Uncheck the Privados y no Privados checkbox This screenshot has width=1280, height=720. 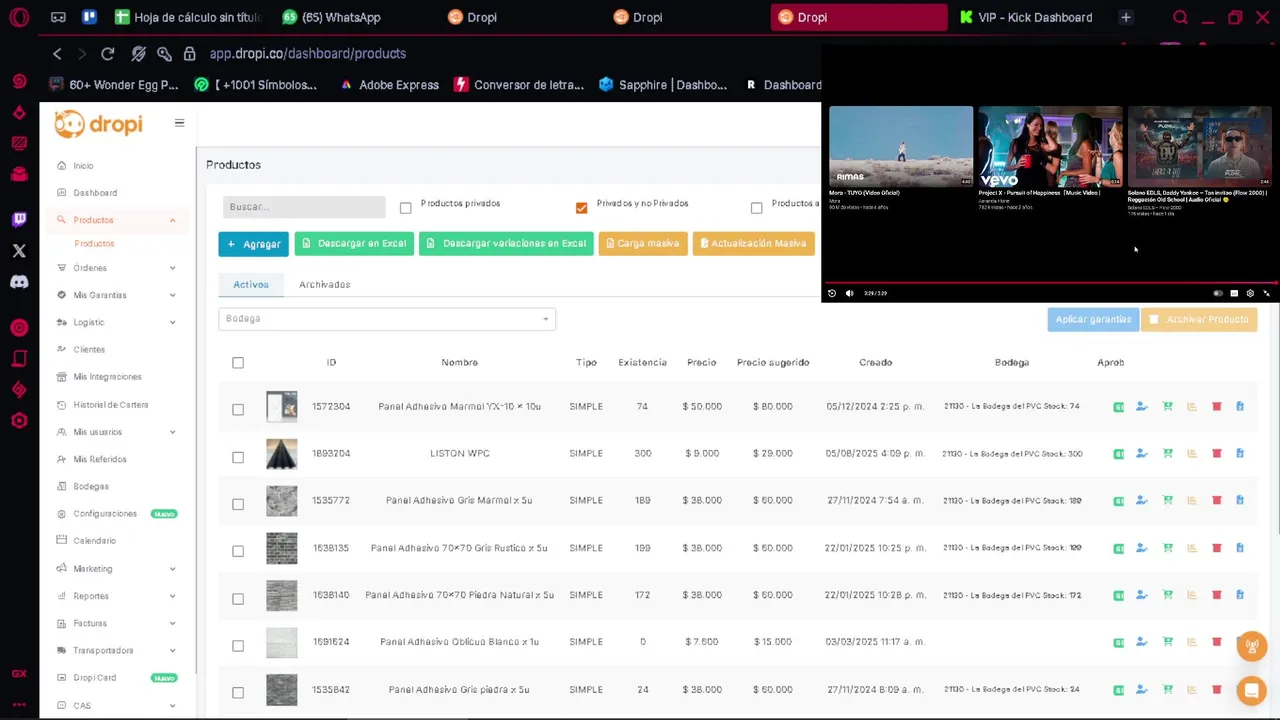point(581,208)
